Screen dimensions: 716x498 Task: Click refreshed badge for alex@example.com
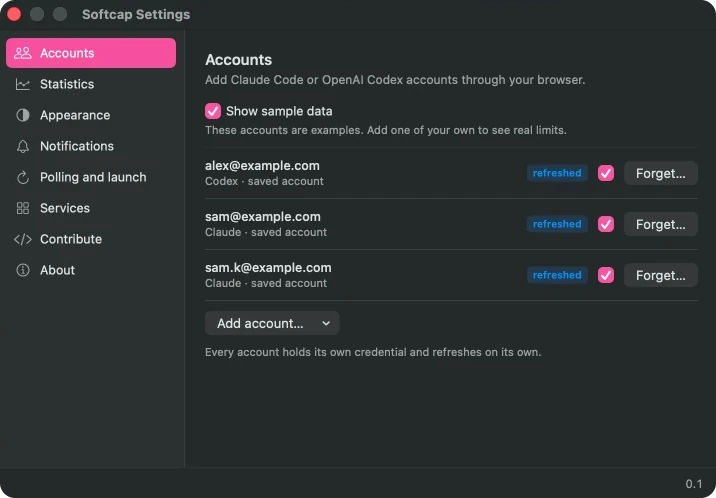[x=557, y=173]
